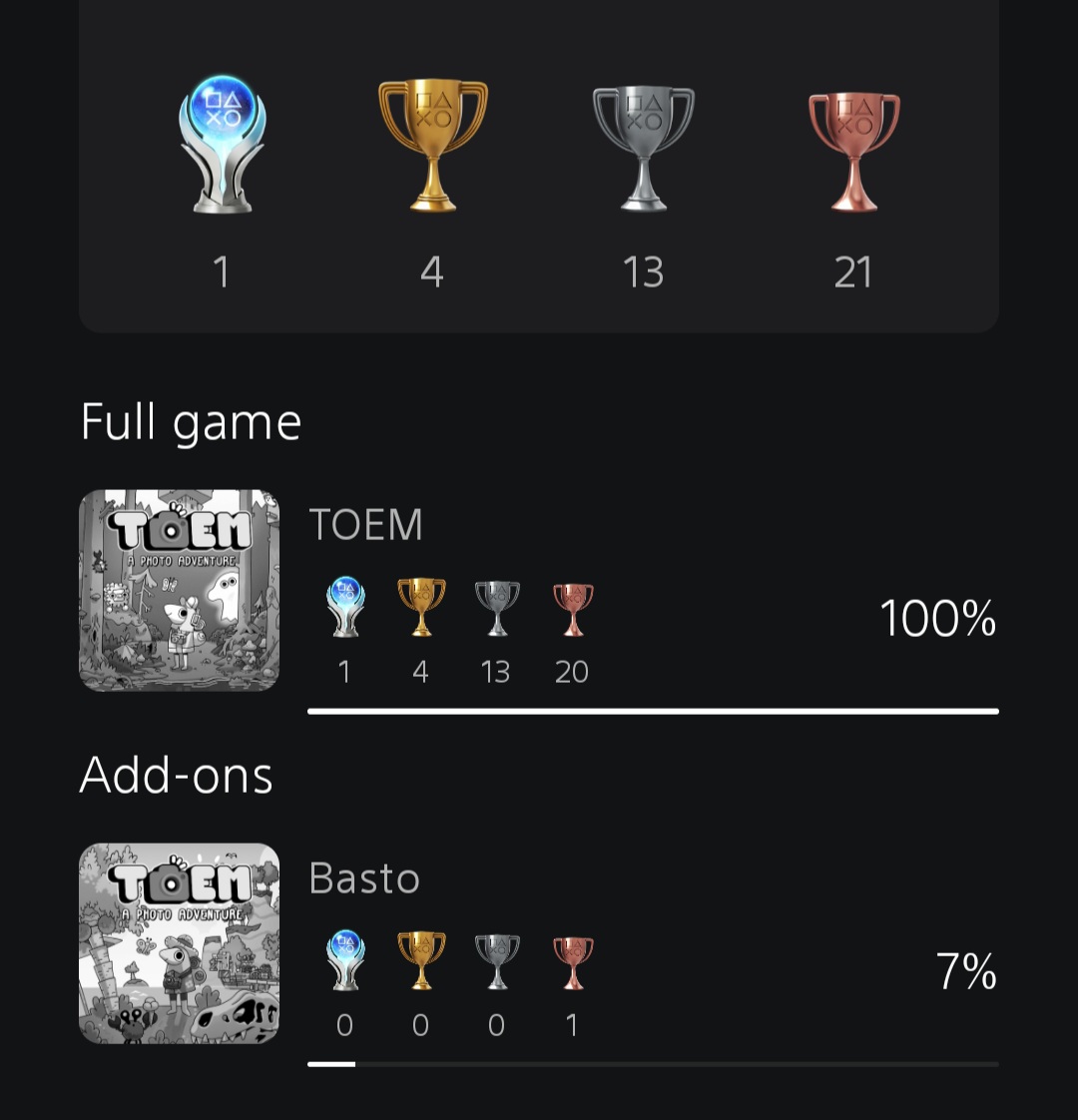This screenshot has height=1120, width=1078.
Task: Tap Basto's small gold trophy icon
Action: tap(420, 960)
